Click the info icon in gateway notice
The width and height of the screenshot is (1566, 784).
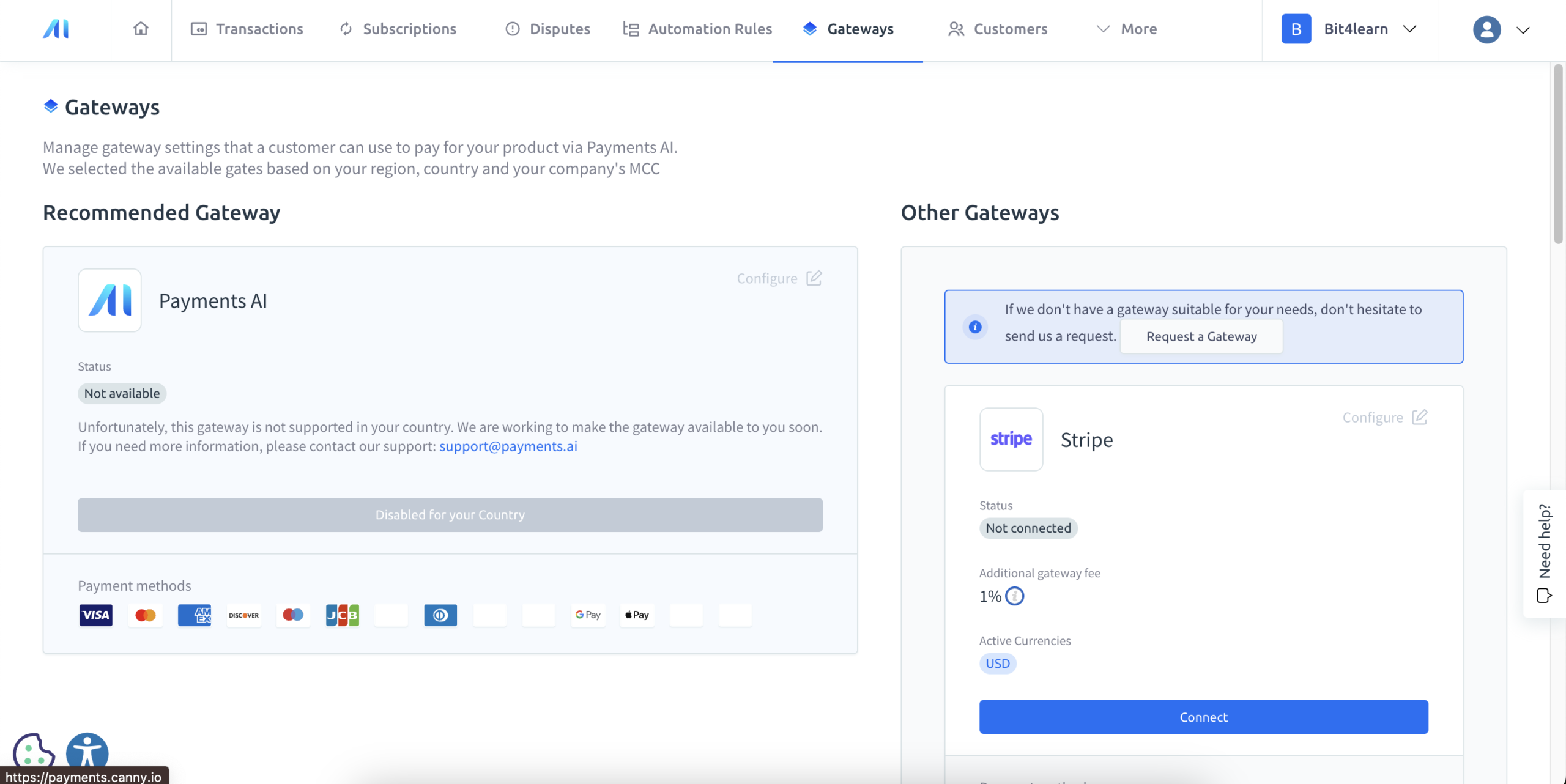coord(975,327)
